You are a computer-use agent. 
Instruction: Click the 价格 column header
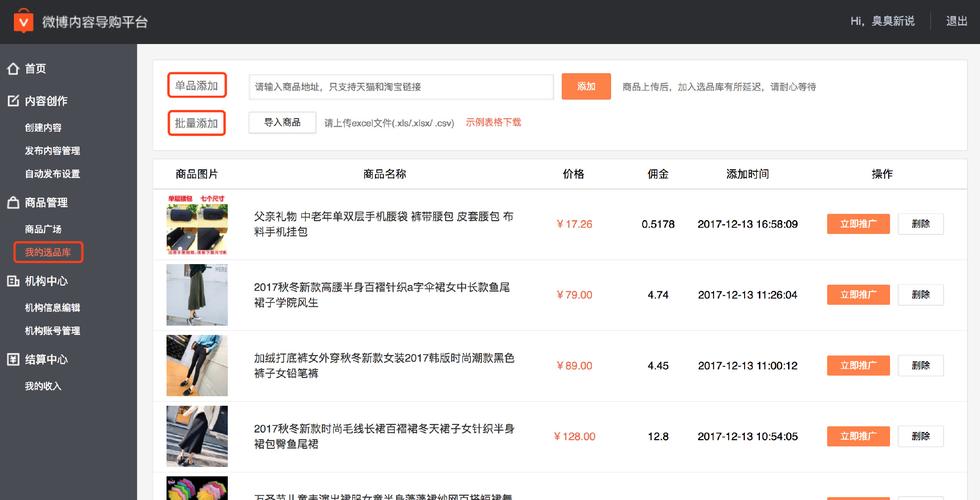click(x=574, y=174)
